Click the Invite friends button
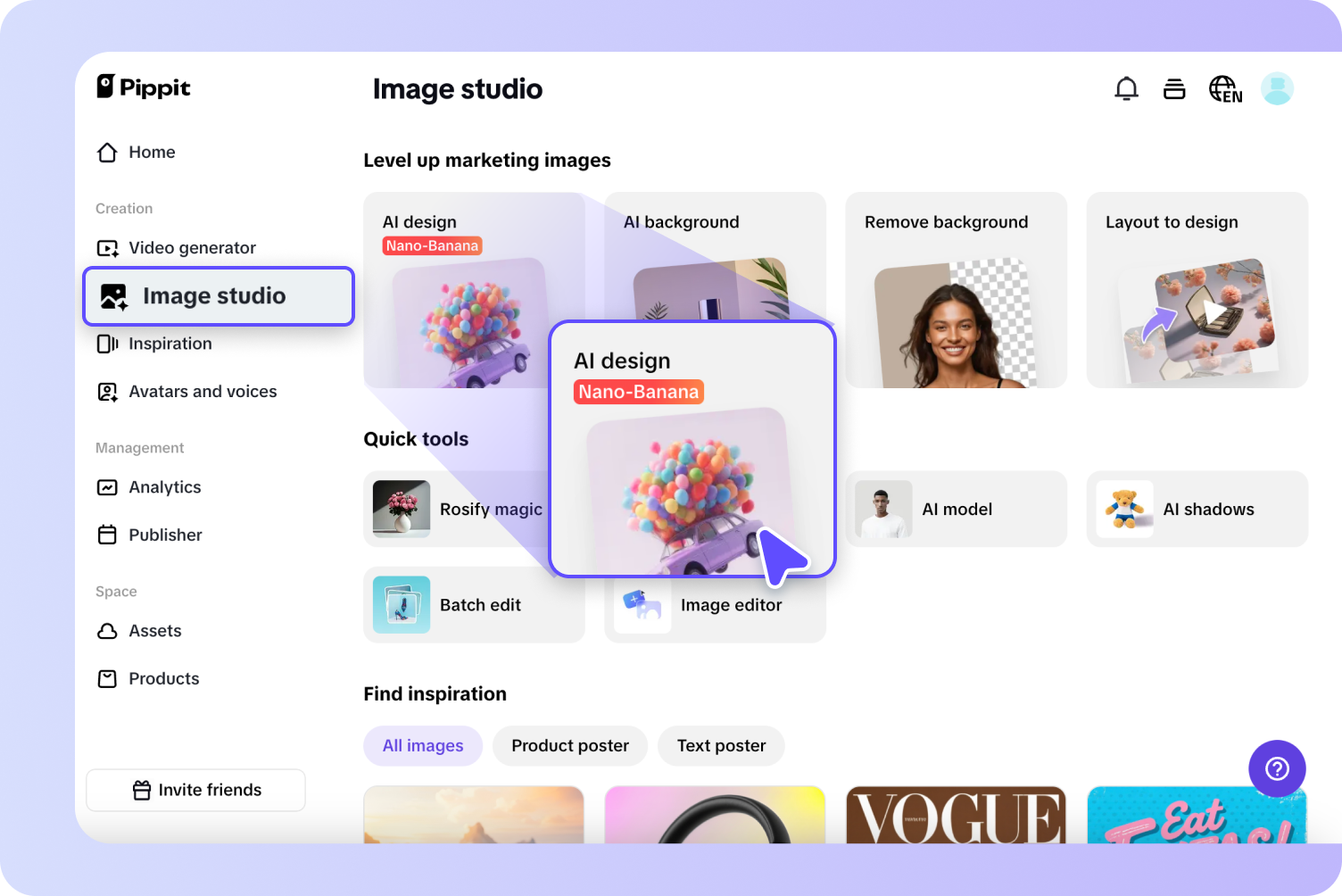 tap(196, 790)
